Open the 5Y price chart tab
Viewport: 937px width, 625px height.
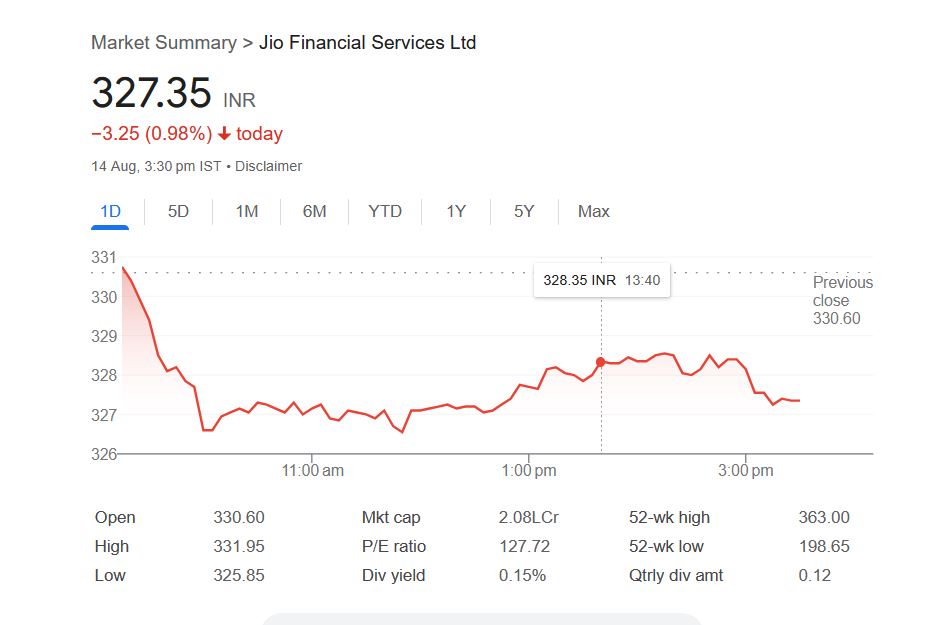tap(524, 211)
